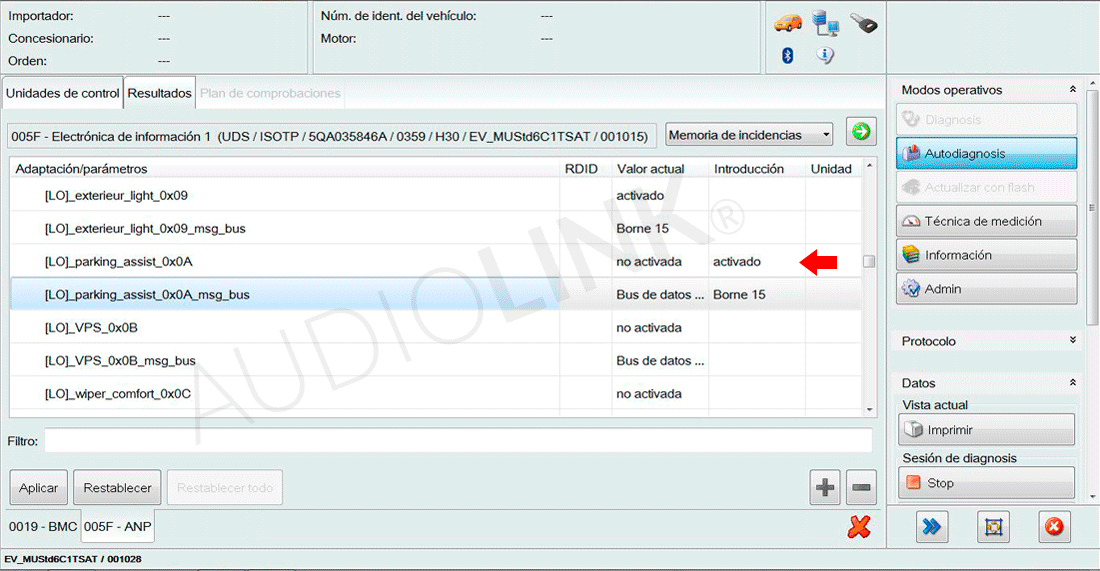
Task: Click the network computers connection icon
Action: [x=825, y=23]
